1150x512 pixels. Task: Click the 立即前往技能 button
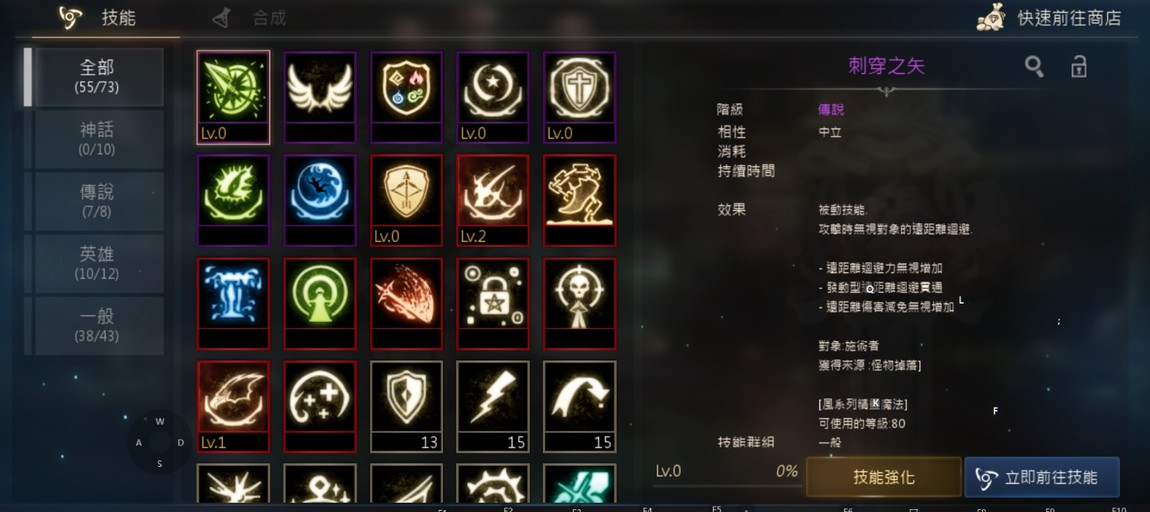point(1042,477)
